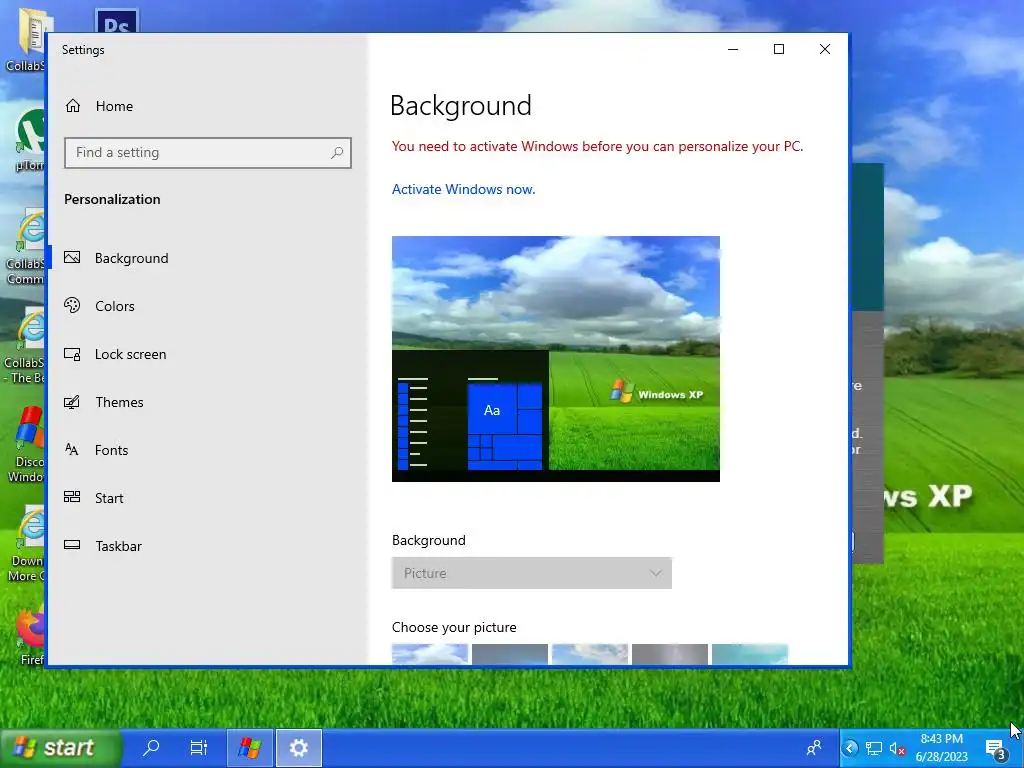Click the Colors palette icon
The height and width of the screenshot is (768, 1024).
coord(72,305)
